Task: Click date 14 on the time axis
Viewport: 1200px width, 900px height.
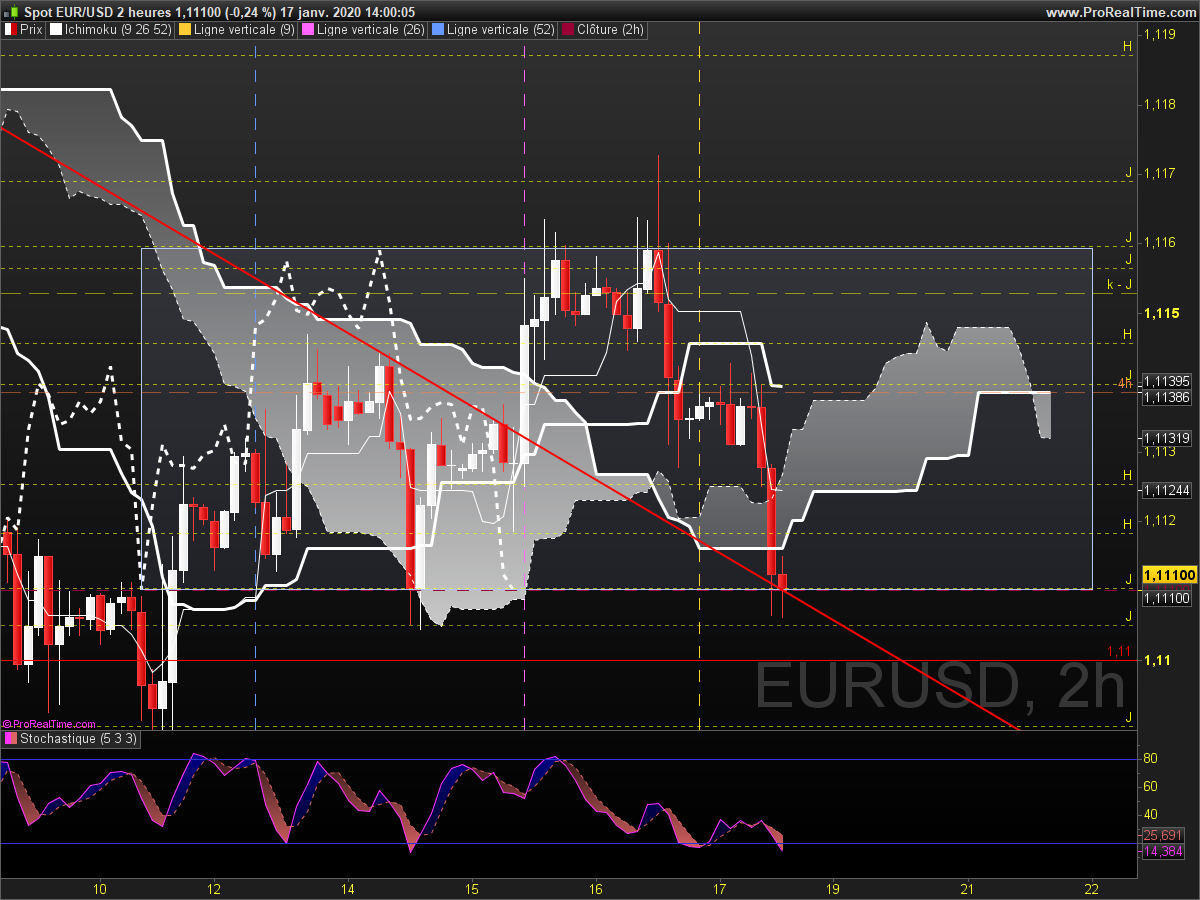Action: pyautogui.click(x=347, y=888)
